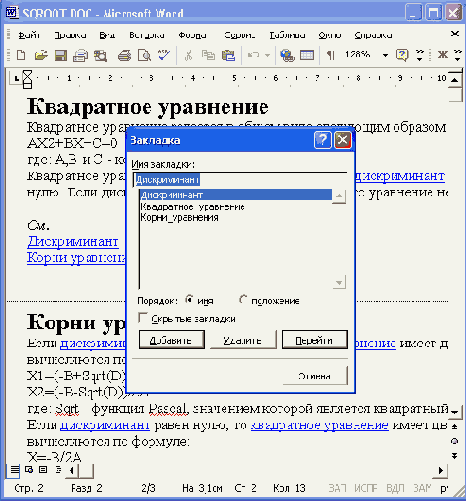Image resolution: width=466 pixels, height=501 pixels.
Task: Open Print Preview from toolbar
Action: 144,55
